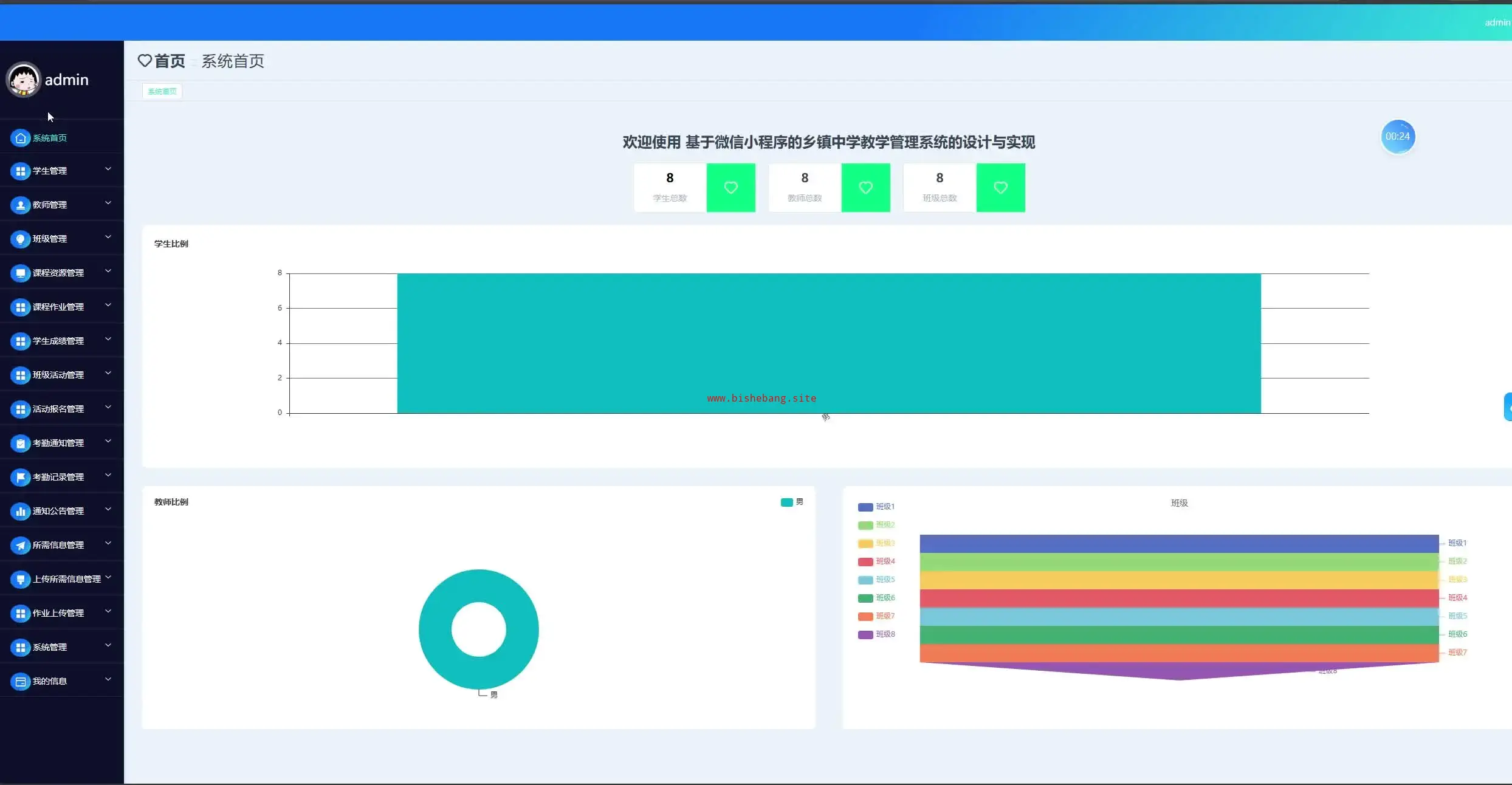Viewport: 1512px width, 785px height.
Task: Click the 通知公告管理 bar chart icon
Action: pyautogui.click(x=20, y=511)
